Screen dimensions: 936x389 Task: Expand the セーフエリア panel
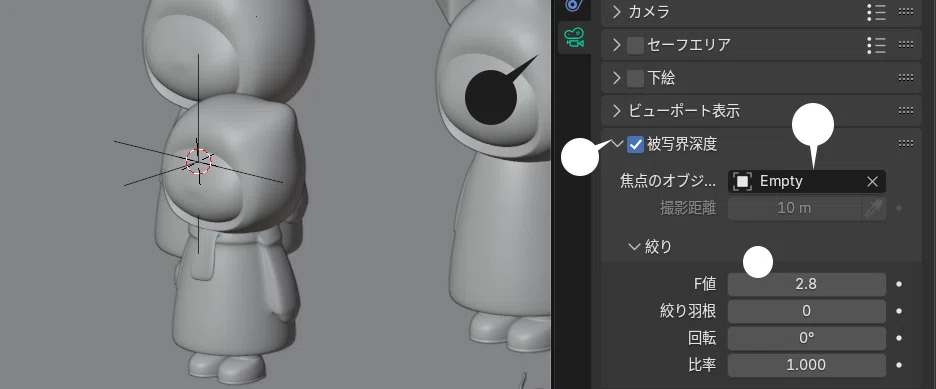pos(617,45)
